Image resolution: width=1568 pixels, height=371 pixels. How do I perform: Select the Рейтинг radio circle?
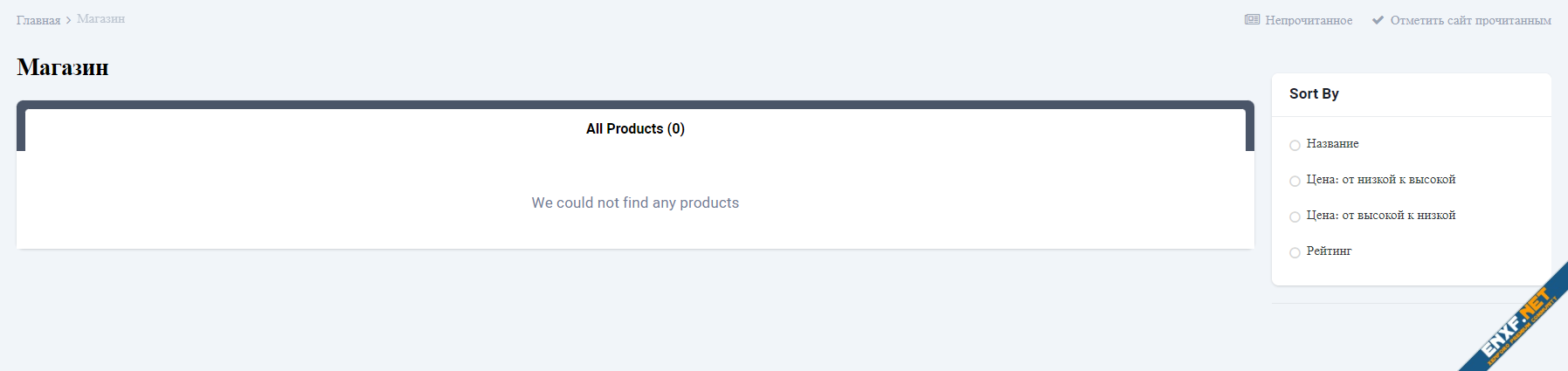tap(1295, 252)
